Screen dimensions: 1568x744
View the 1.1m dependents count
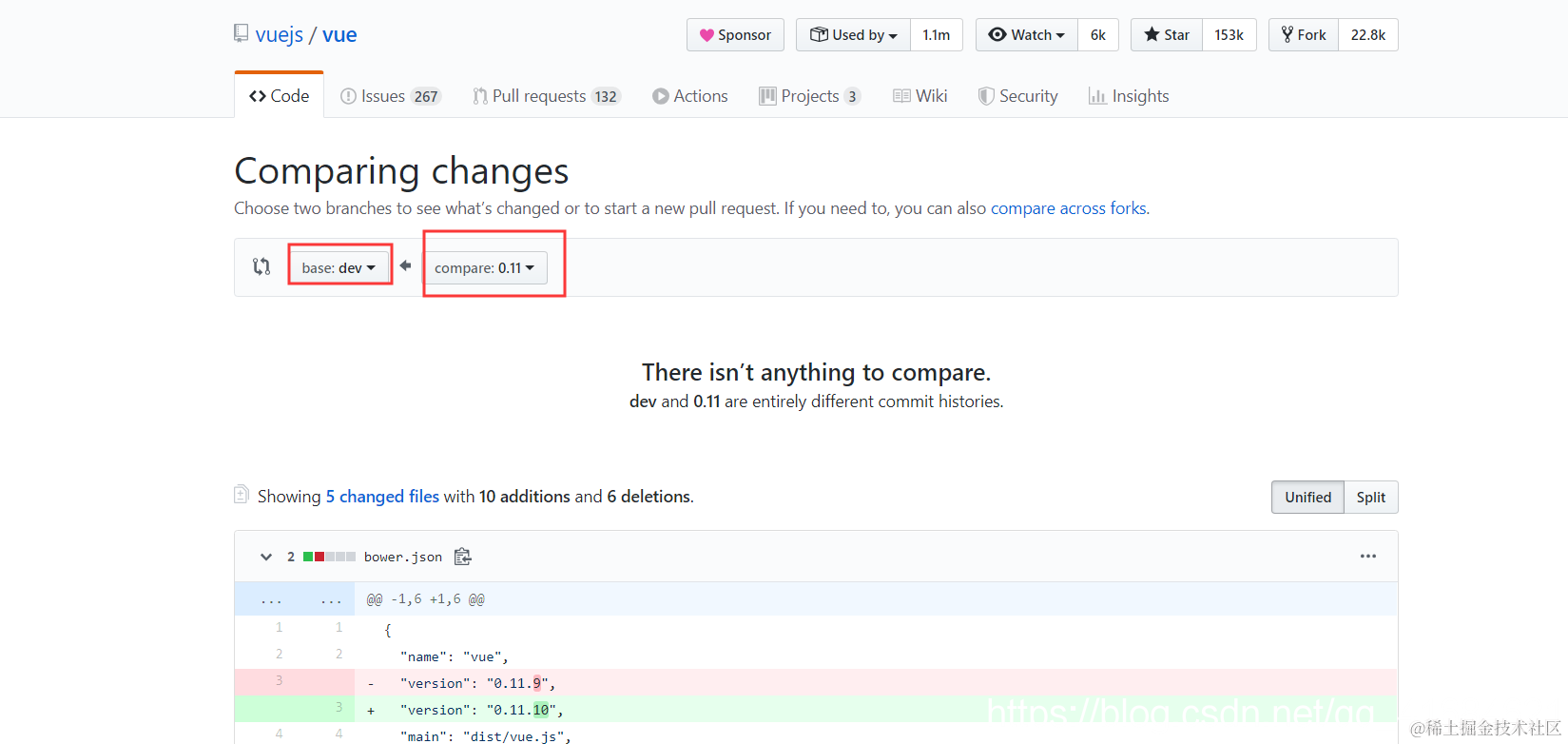click(x=937, y=35)
